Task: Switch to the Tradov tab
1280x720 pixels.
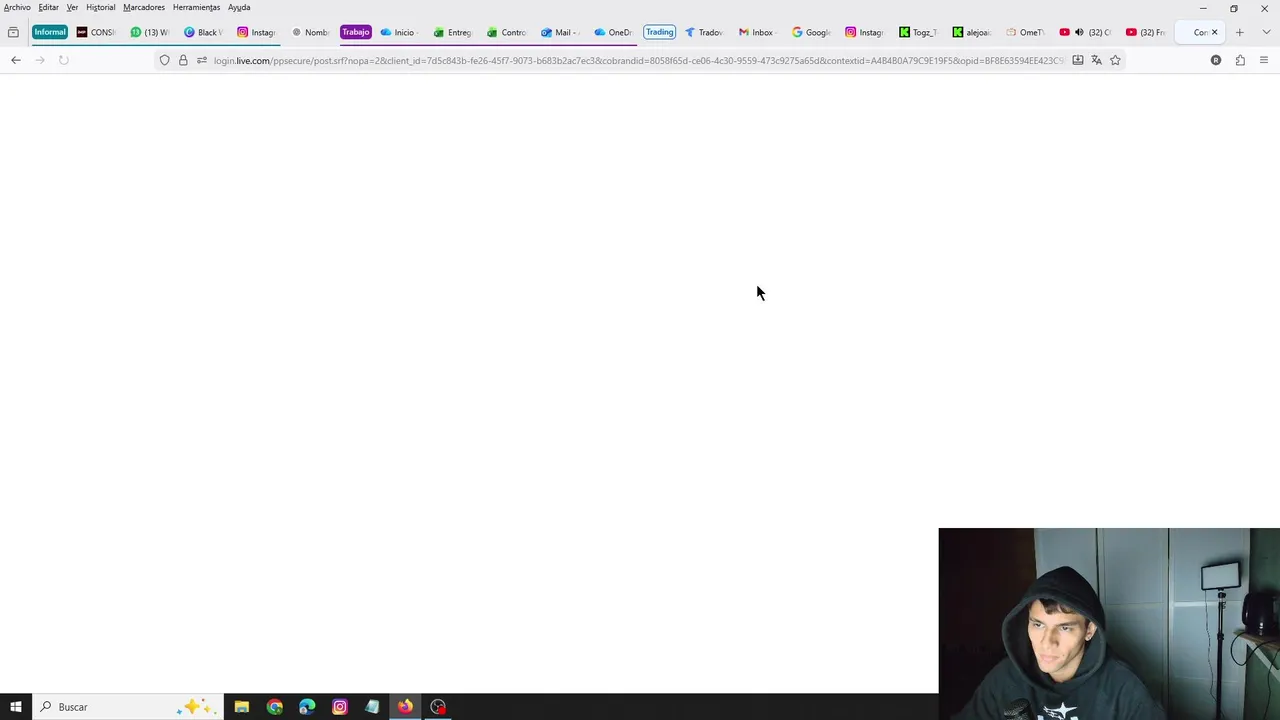Action: tap(704, 32)
